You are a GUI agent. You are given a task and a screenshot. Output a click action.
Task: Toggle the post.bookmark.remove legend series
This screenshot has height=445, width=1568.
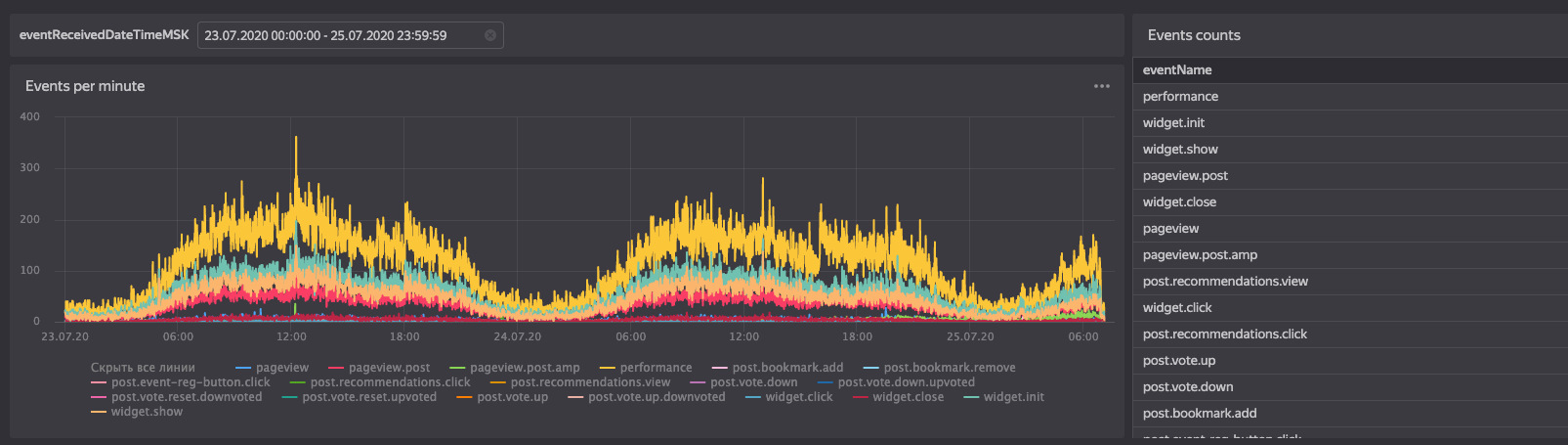[x=940, y=368]
